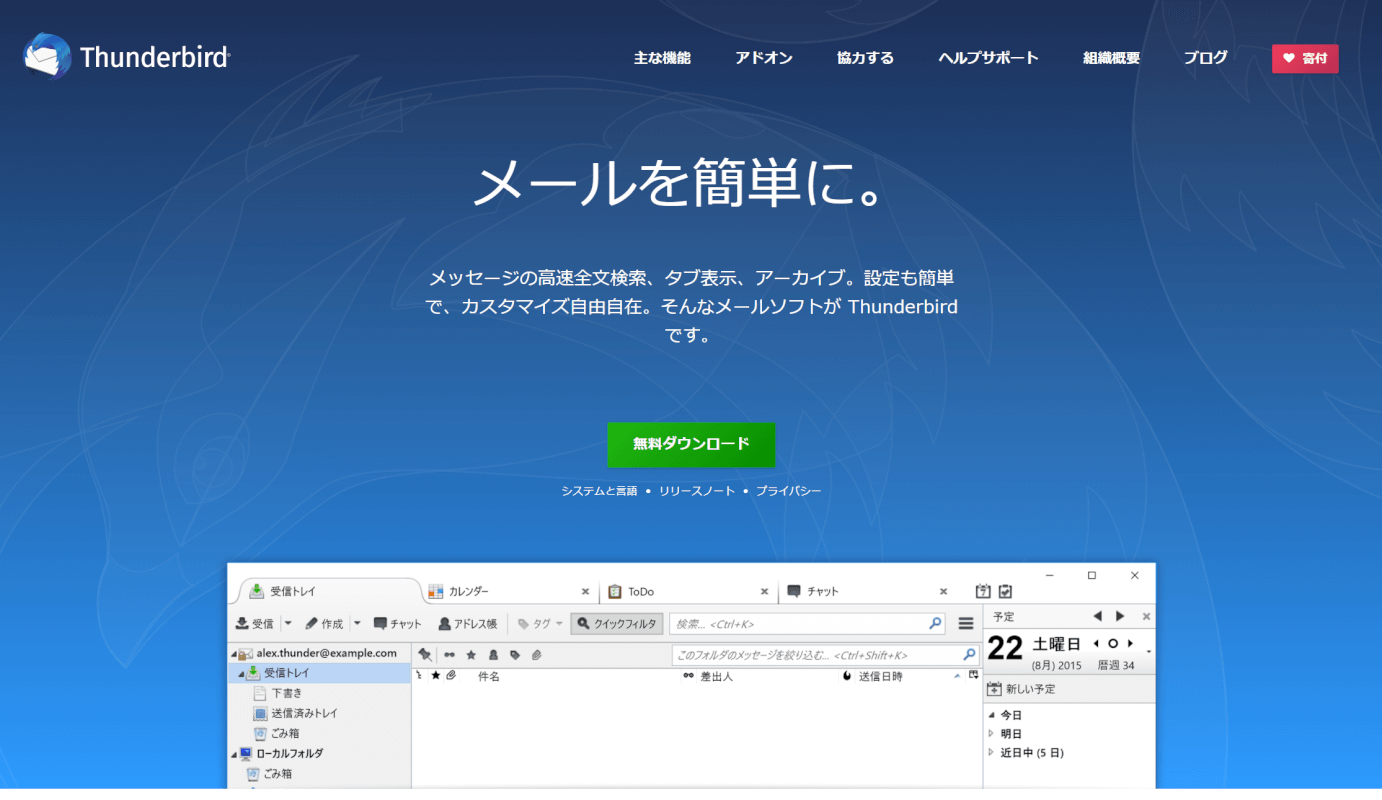
Task: Open the タグ dropdown in the toolbar
Action: pyautogui.click(x=540, y=623)
